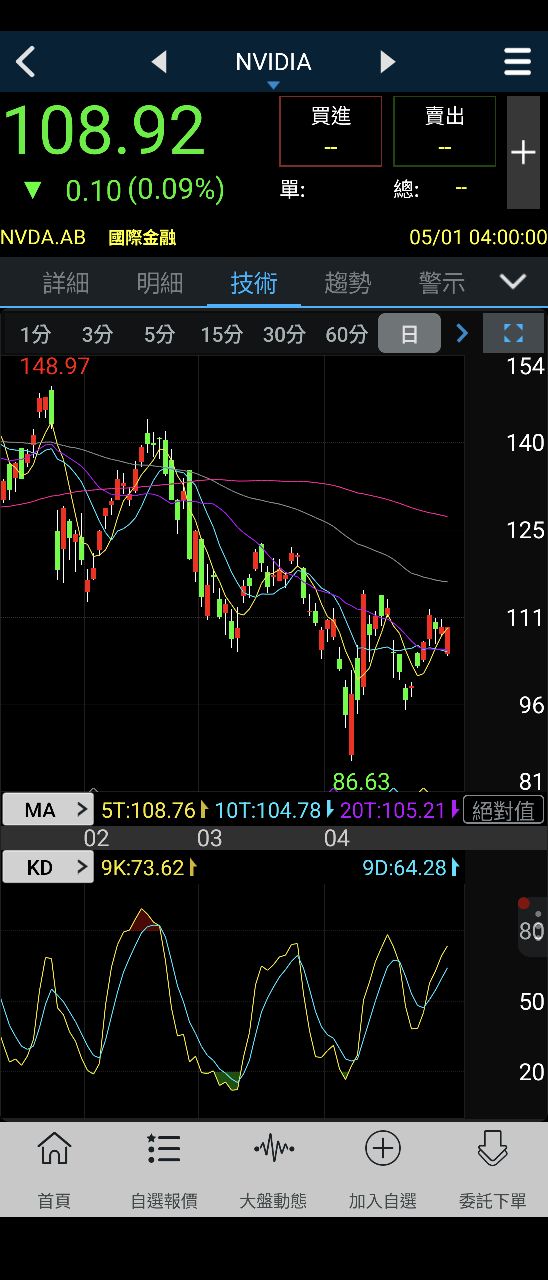Switch to the 明細 tab

tap(160, 283)
